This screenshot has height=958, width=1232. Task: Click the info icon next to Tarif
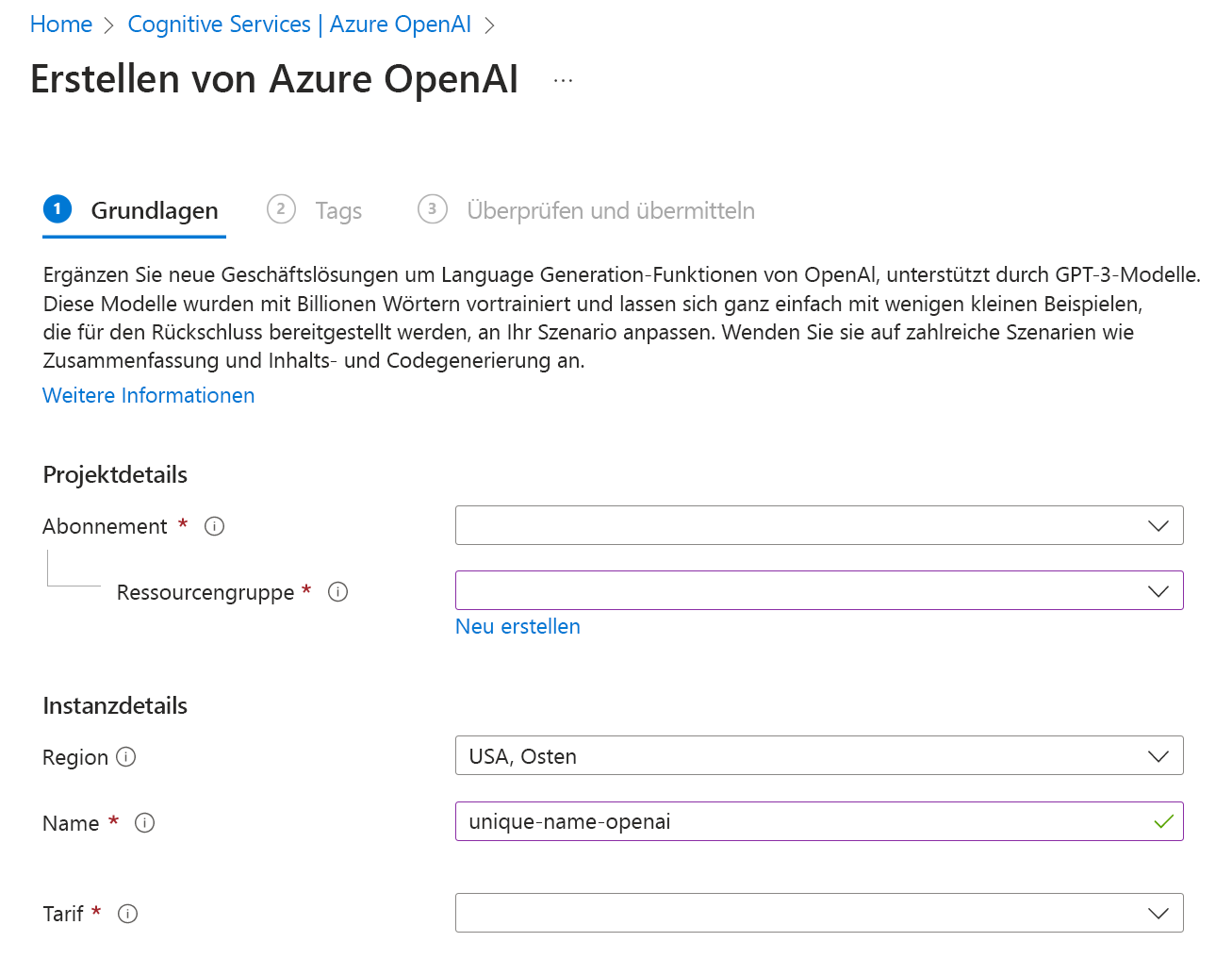pos(128,914)
